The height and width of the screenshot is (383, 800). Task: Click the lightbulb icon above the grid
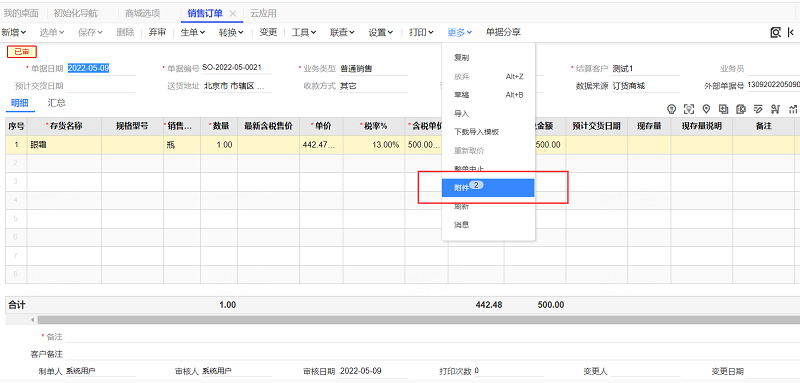[x=671, y=109]
